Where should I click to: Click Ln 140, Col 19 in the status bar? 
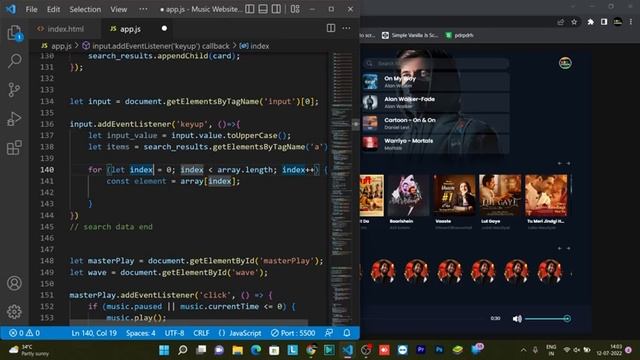click(x=94, y=333)
